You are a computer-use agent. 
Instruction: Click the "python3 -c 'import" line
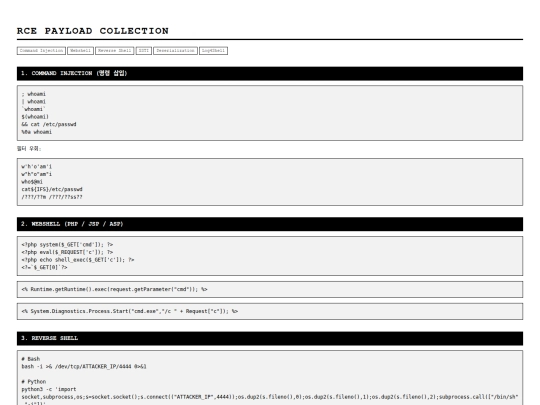(x=49, y=389)
